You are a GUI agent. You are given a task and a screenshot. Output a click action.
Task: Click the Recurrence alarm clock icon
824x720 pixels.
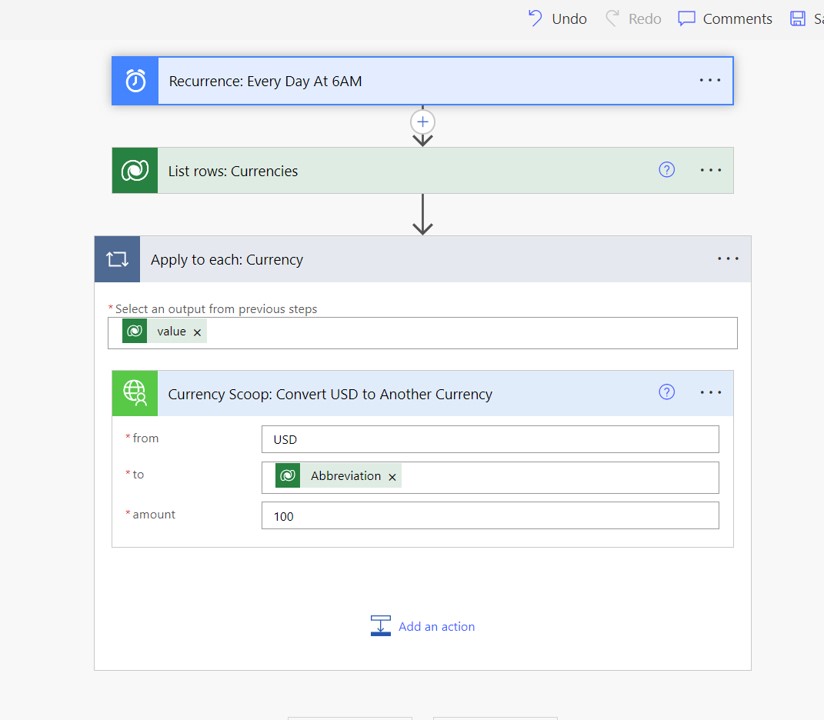[135, 81]
